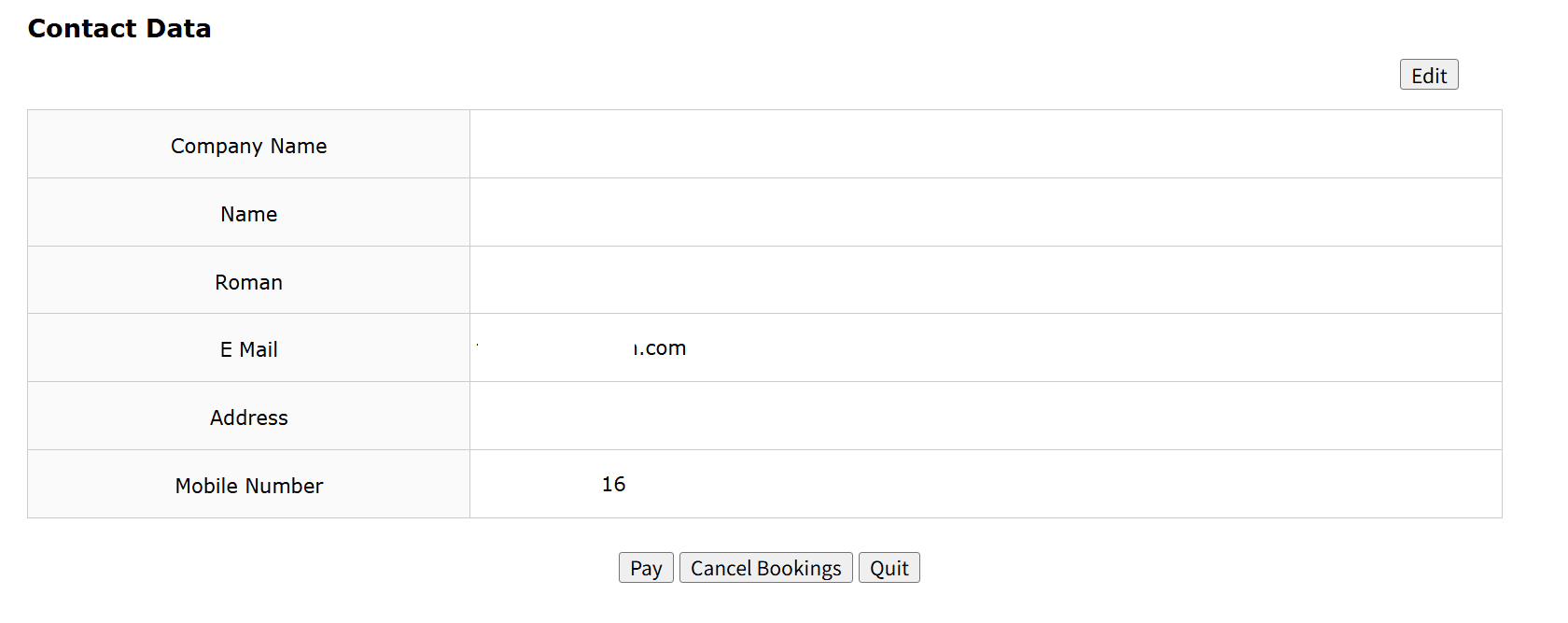The height and width of the screenshot is (623, 1568).
Task: Click the empty Company Name value cell
Action: pos(985,145)
